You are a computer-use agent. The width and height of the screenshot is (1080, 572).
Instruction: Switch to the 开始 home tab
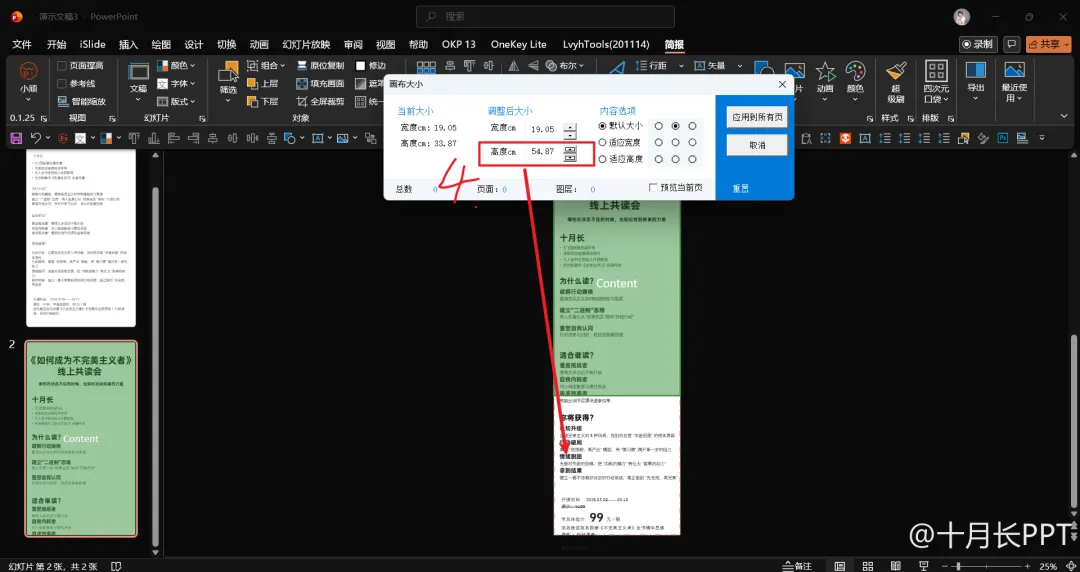[x=56, y=44]
